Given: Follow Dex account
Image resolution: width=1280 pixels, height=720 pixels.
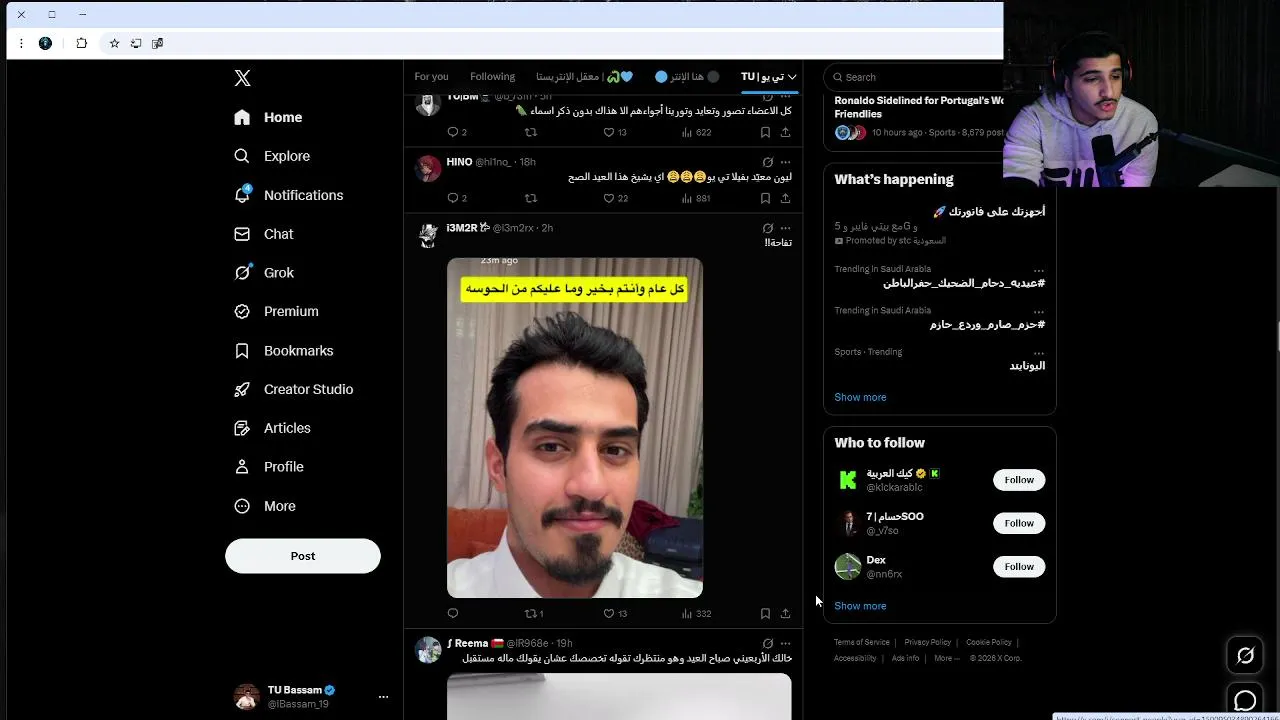Looking at the screenshot, I should [x=1019, y=567].
